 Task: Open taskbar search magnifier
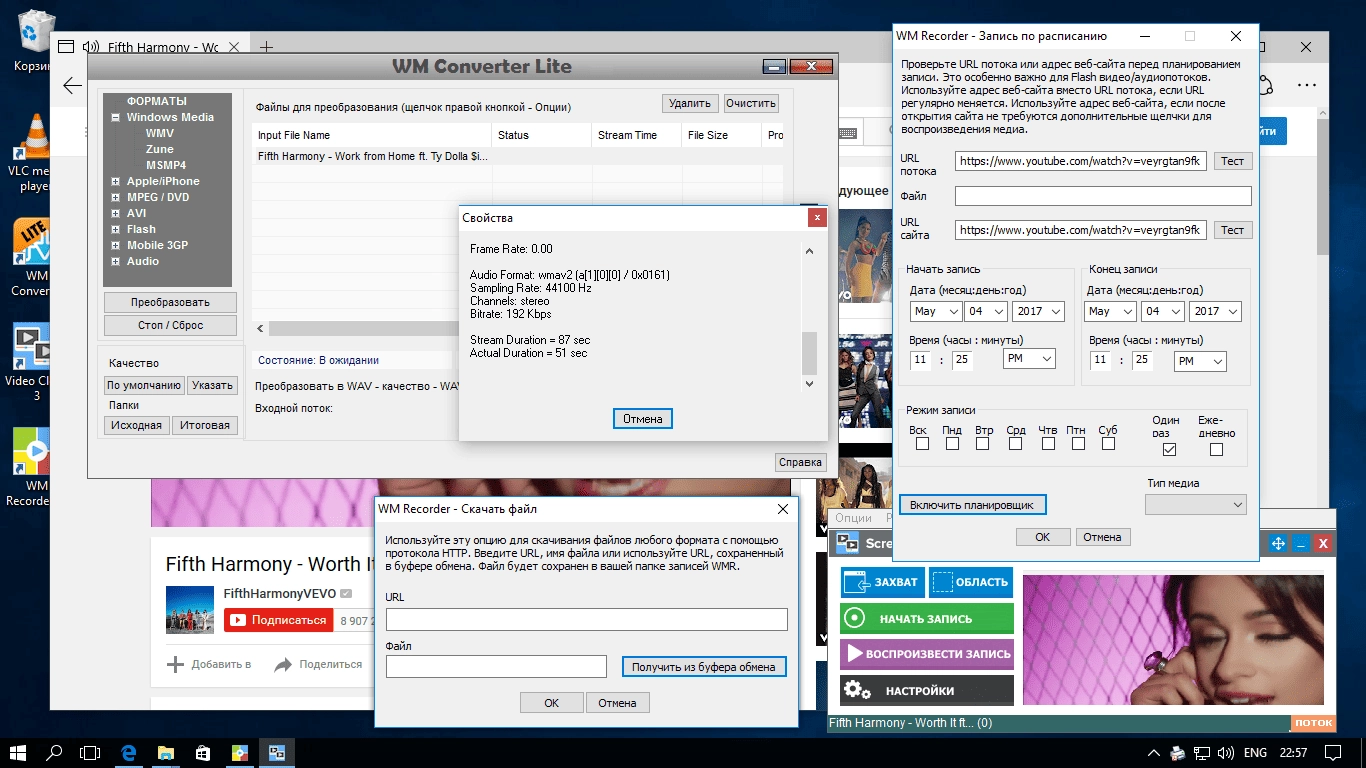pos(55,751)
